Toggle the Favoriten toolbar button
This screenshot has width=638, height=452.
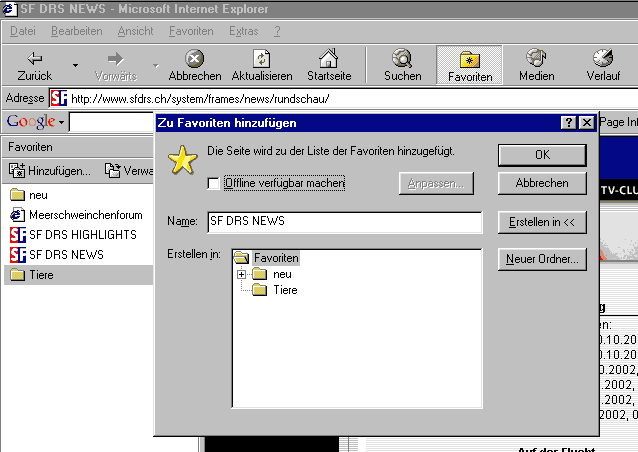point(469,58)
